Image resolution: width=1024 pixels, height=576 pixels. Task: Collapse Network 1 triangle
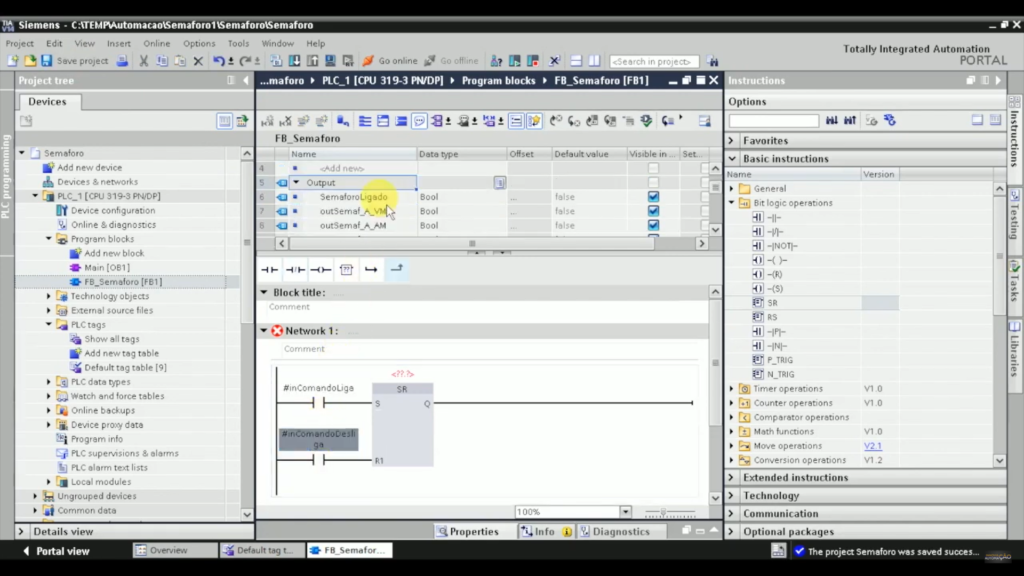click(x=264, y=330)
